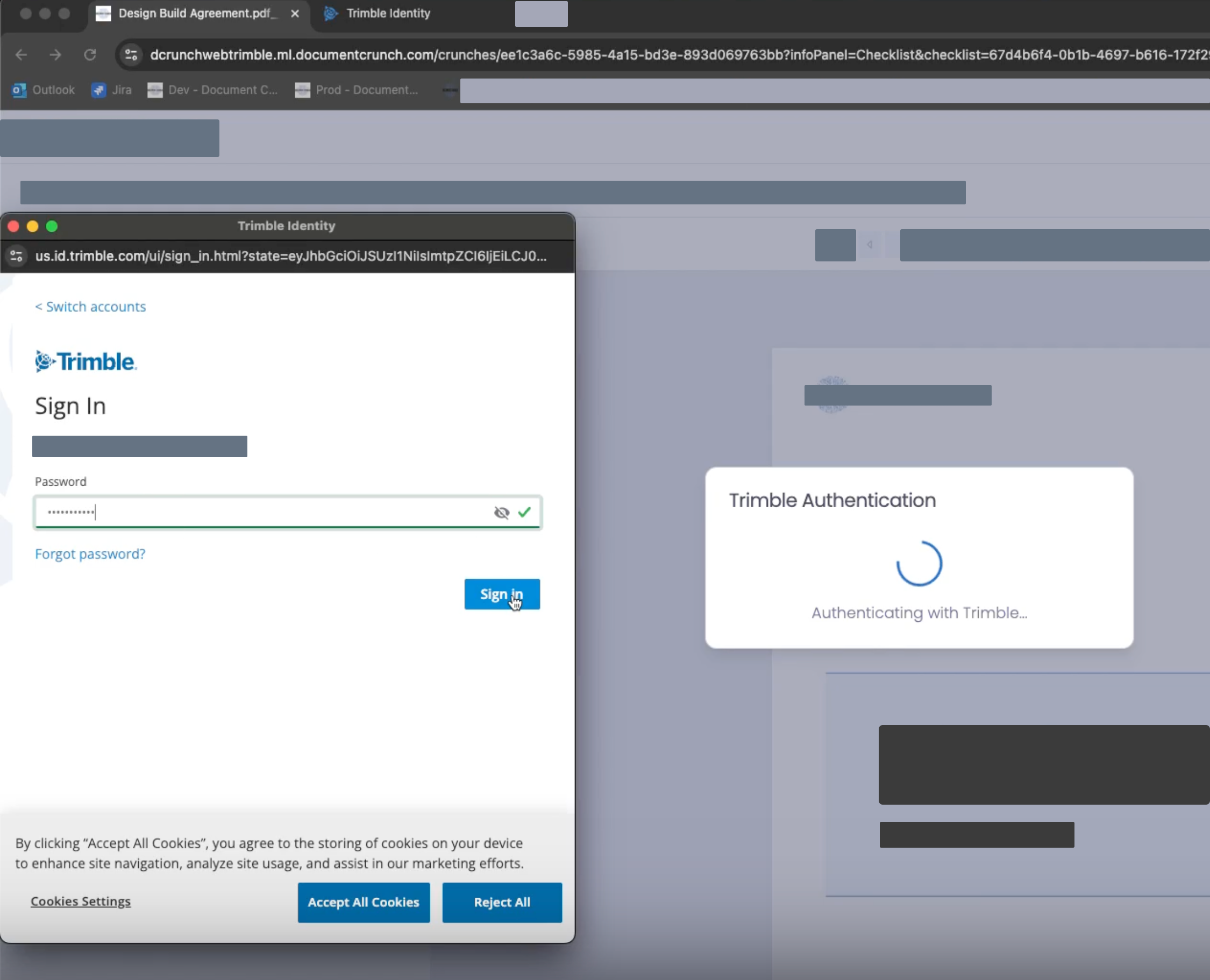Image resolution: width=1210 pixels, height=980 pixels.
Task: Maximize the Trimble Identity popup window
Action: pos(52,226)
